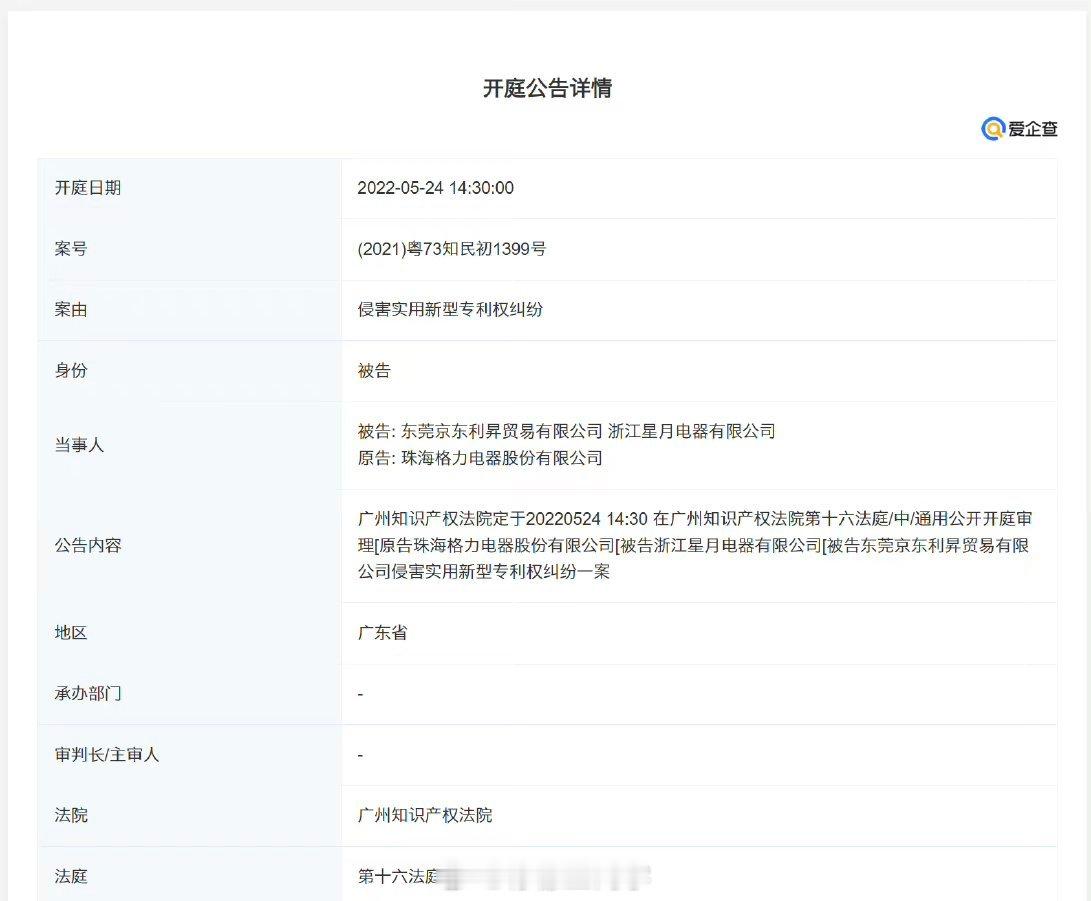The height and width of the screenshot is (901, 1091).
Task: Select the 开庭日期 label cell
Action: (x=189, y=188)
